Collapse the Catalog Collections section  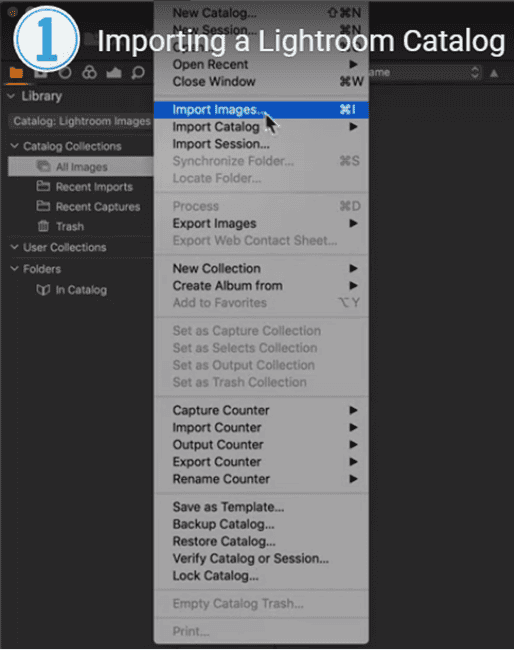pyautogui.click(x=15, y=146)
